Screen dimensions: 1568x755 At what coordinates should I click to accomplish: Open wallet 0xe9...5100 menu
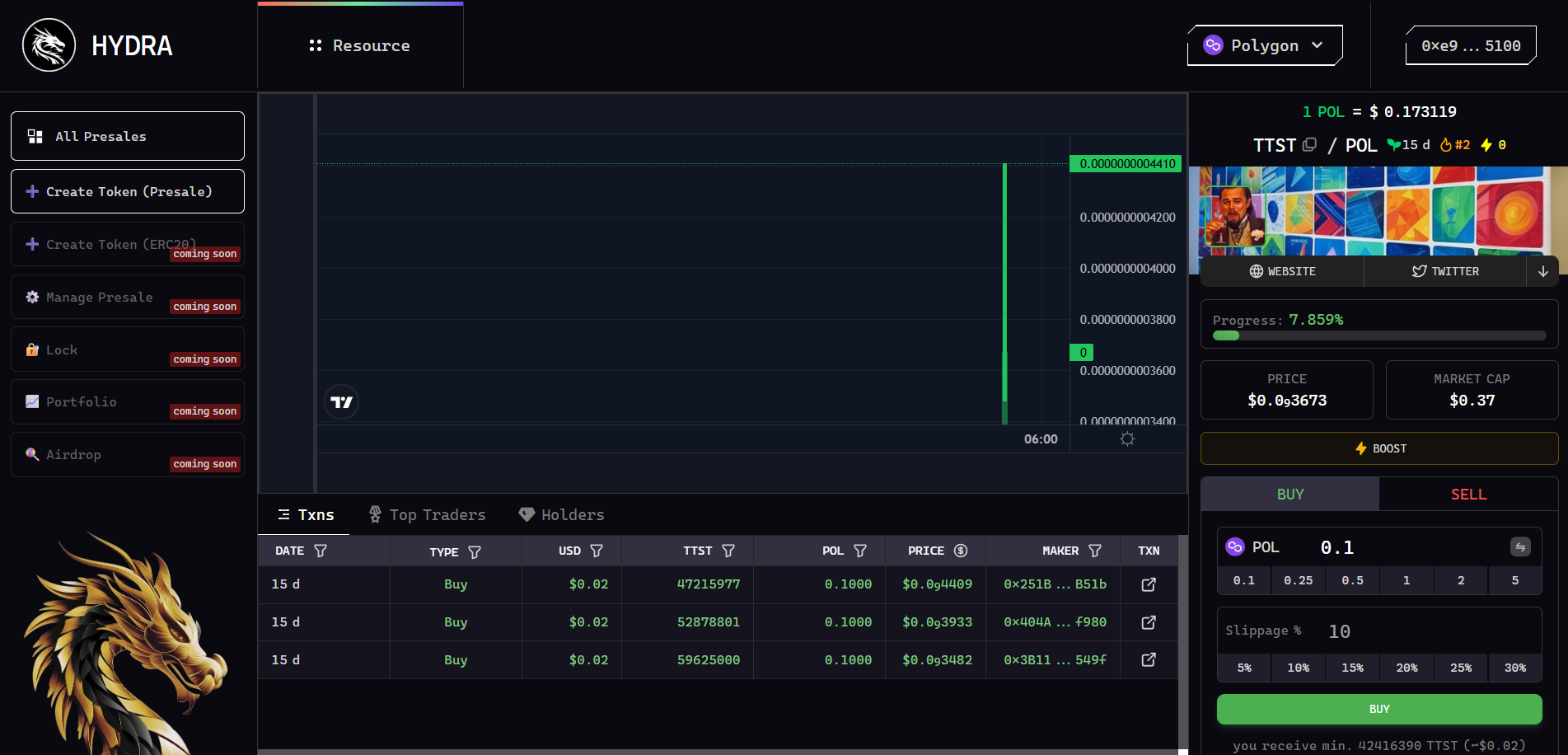(x=1471, y=45)
